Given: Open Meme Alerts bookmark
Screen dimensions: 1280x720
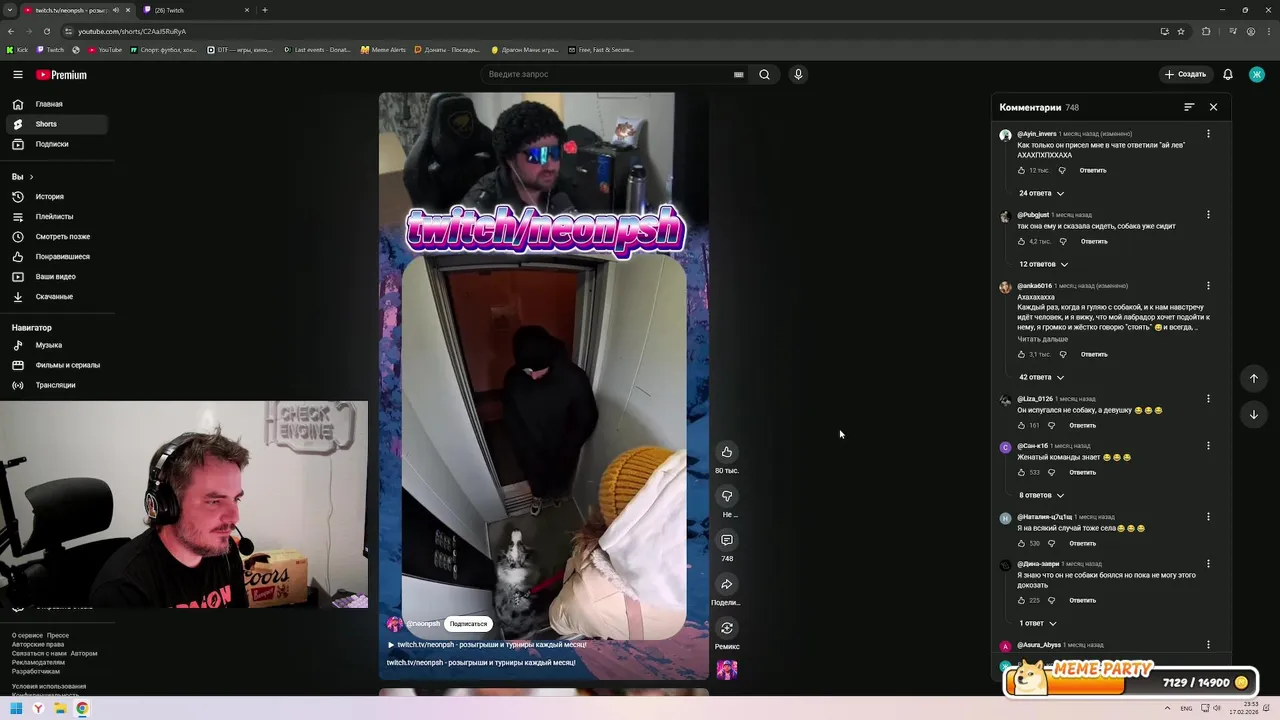Looking at the screenshot, I should click(383, 50).
